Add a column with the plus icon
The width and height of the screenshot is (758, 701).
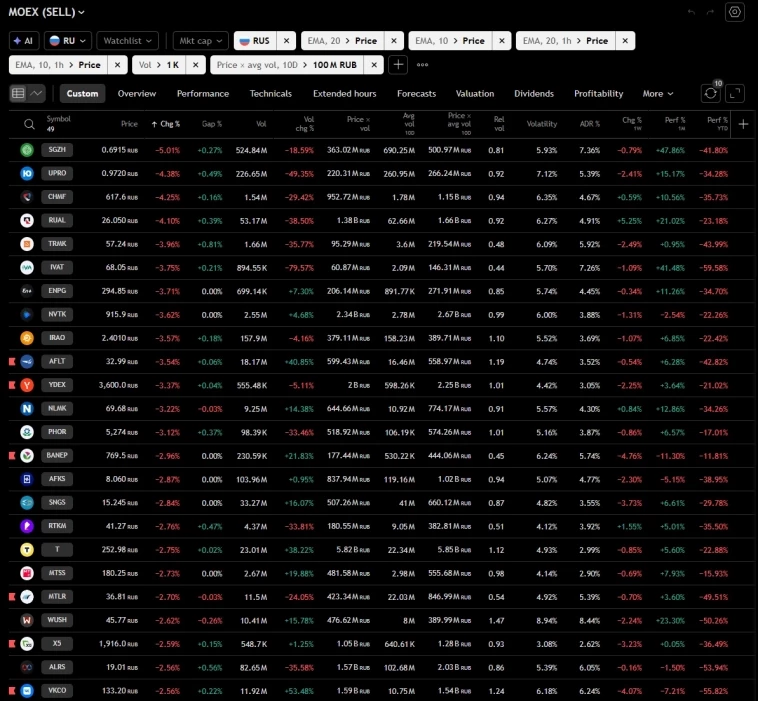coord(743,124)
